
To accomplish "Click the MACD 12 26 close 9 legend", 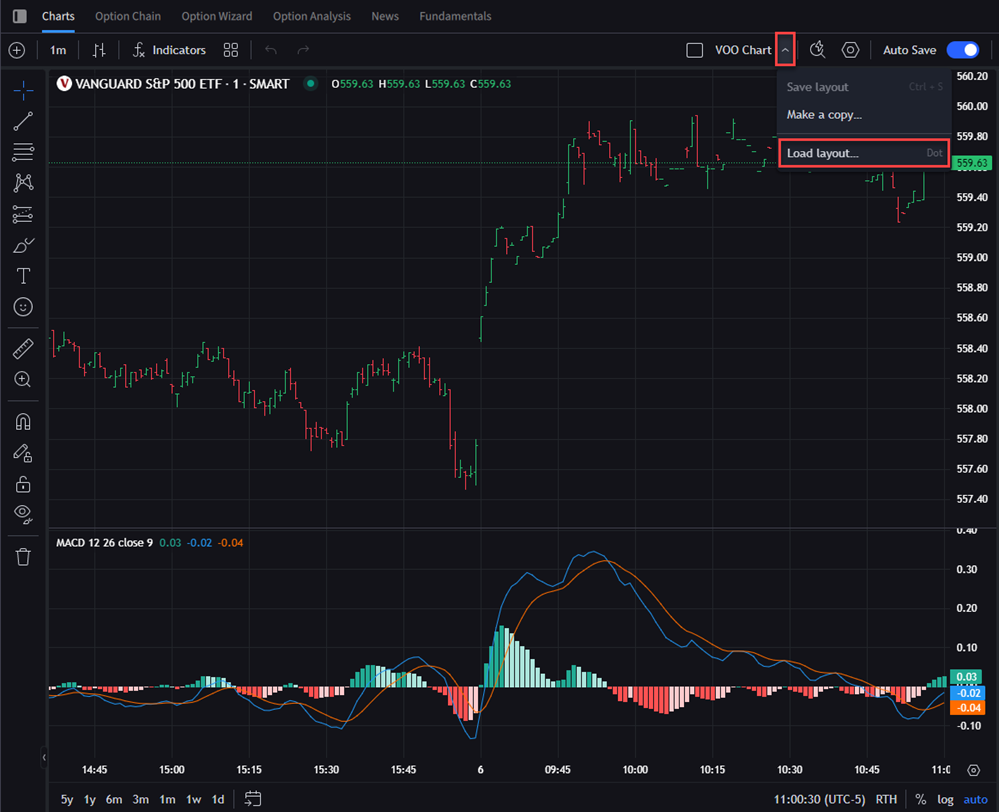I will click(105, 543).
